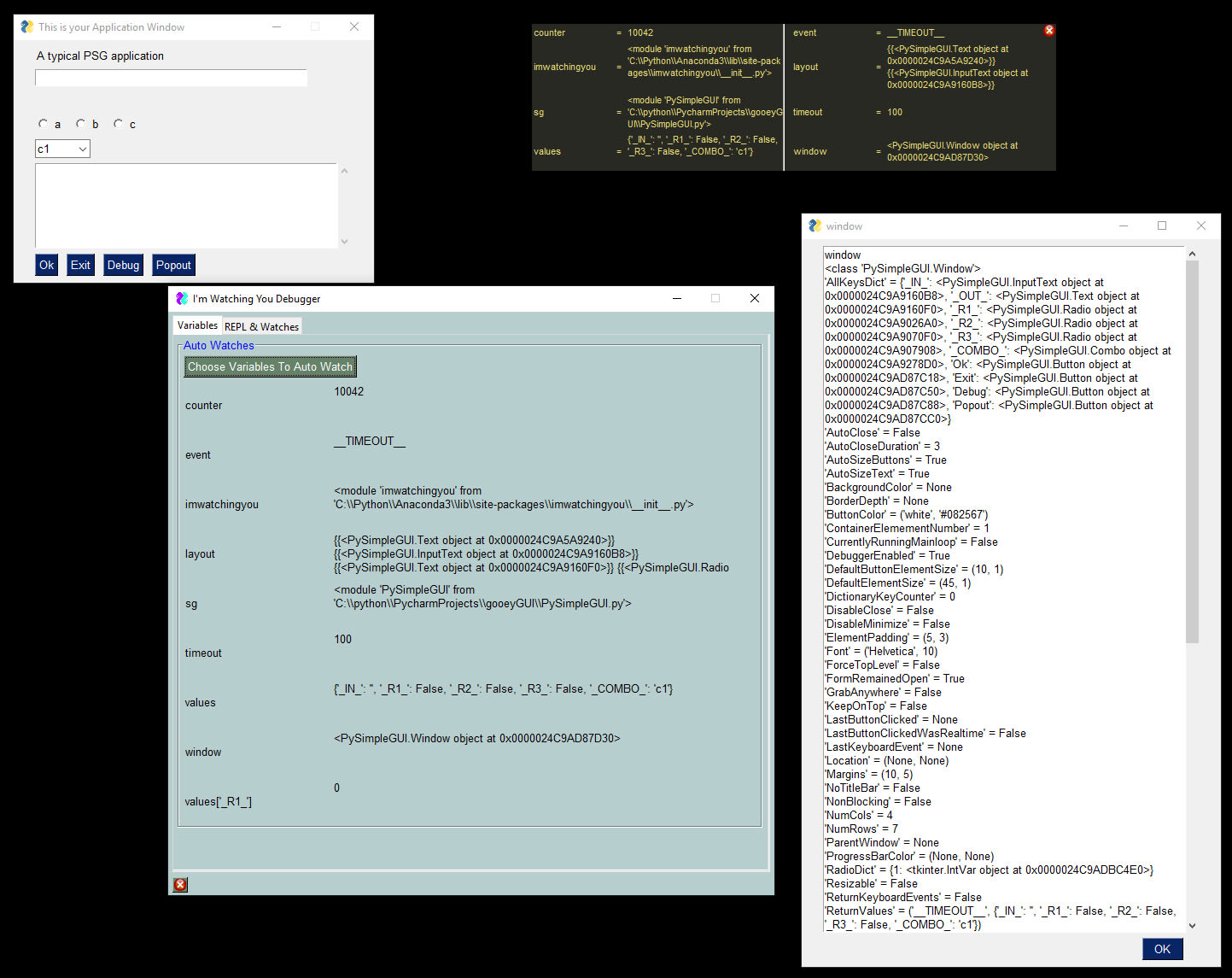Viewport: 1232px width, 978px height.
Task: Click the red X icon on the floating variables popout
Action: (x=1048, y=30)
